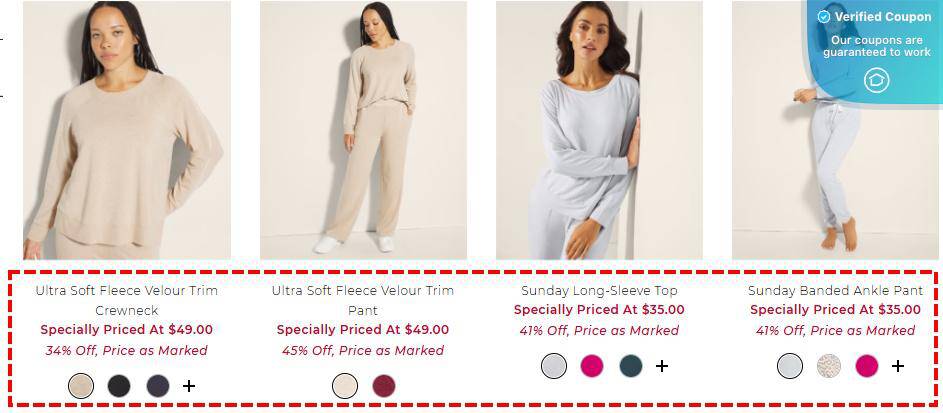Choose black color for Velour Trim Crewneck

click(119, 385)
